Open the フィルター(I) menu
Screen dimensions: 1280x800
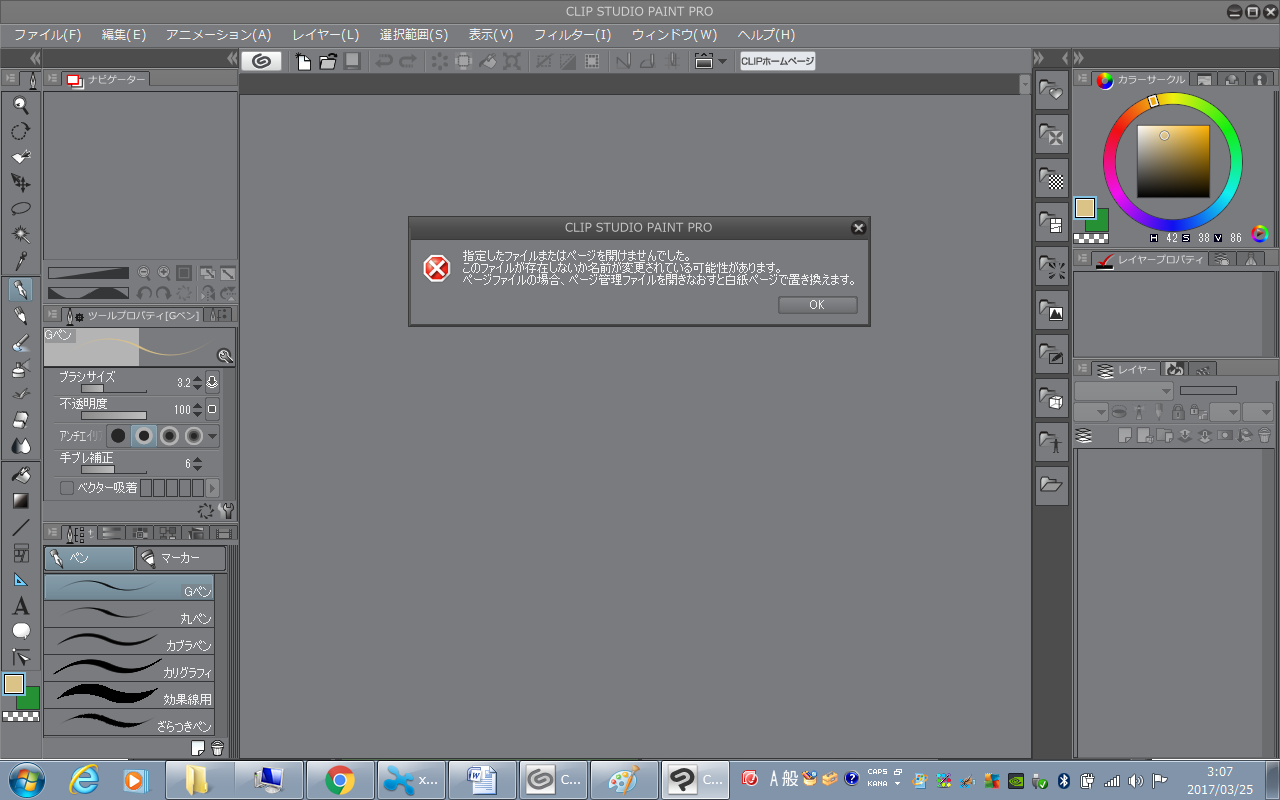(572, 35)
